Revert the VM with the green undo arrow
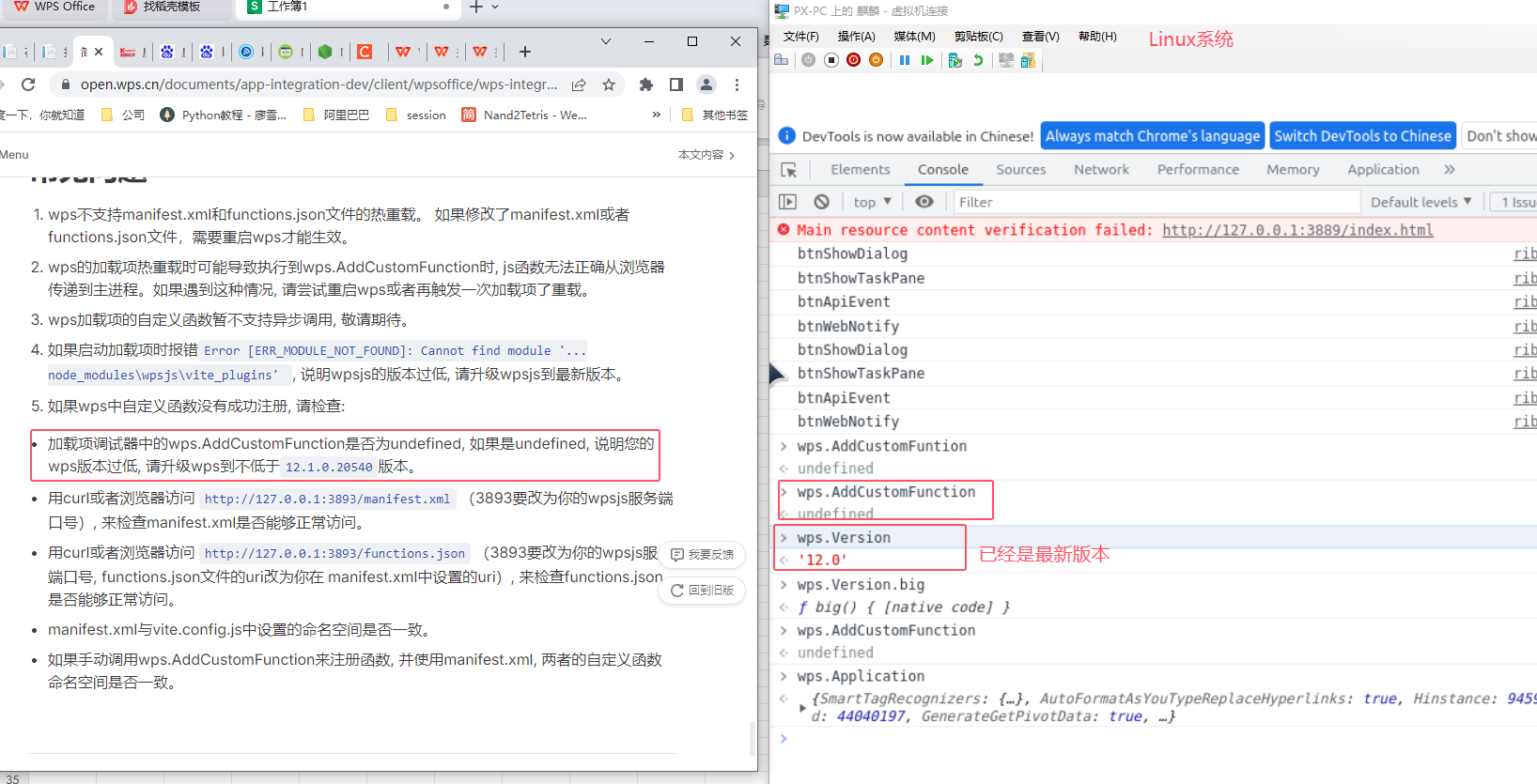The width and height of the screenshot is (1537, 784). (x=978, y=60)
